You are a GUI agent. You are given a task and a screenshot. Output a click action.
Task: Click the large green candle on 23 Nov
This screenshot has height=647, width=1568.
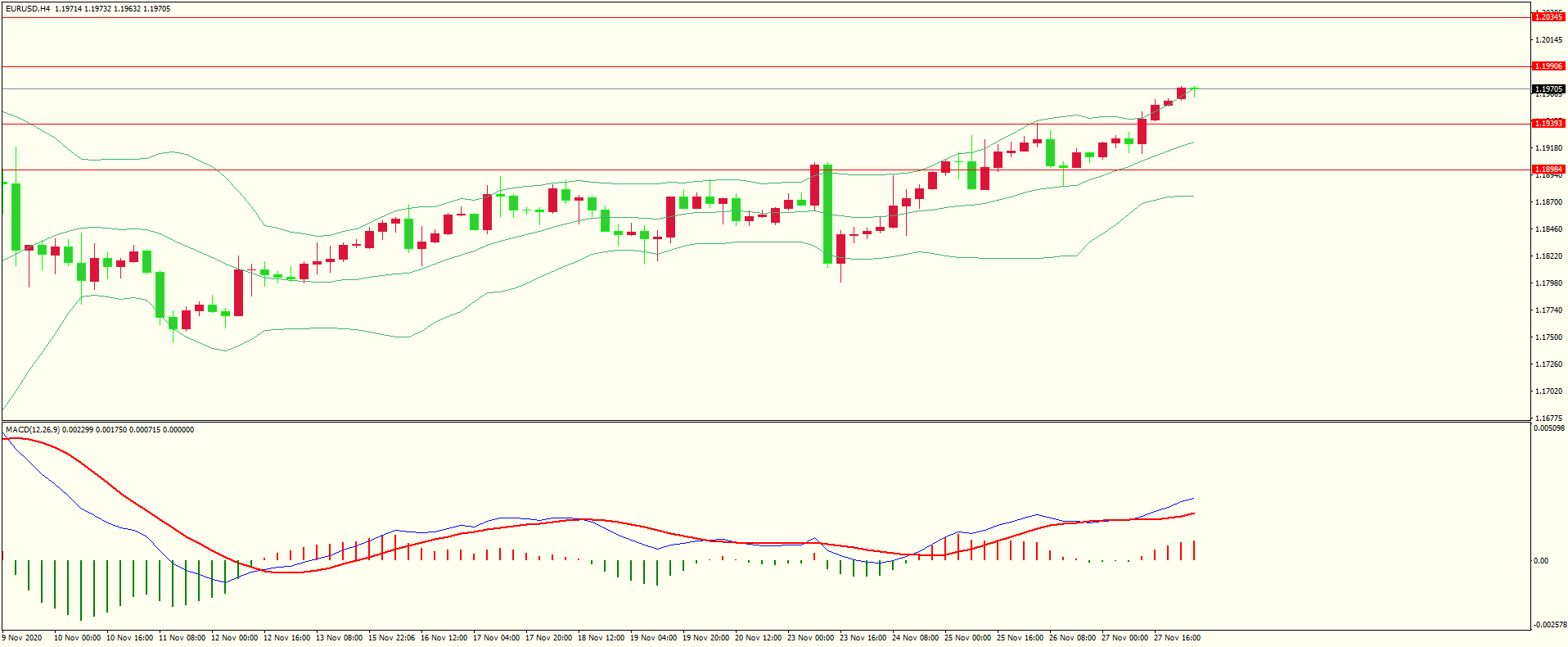[x=828, y=214]
